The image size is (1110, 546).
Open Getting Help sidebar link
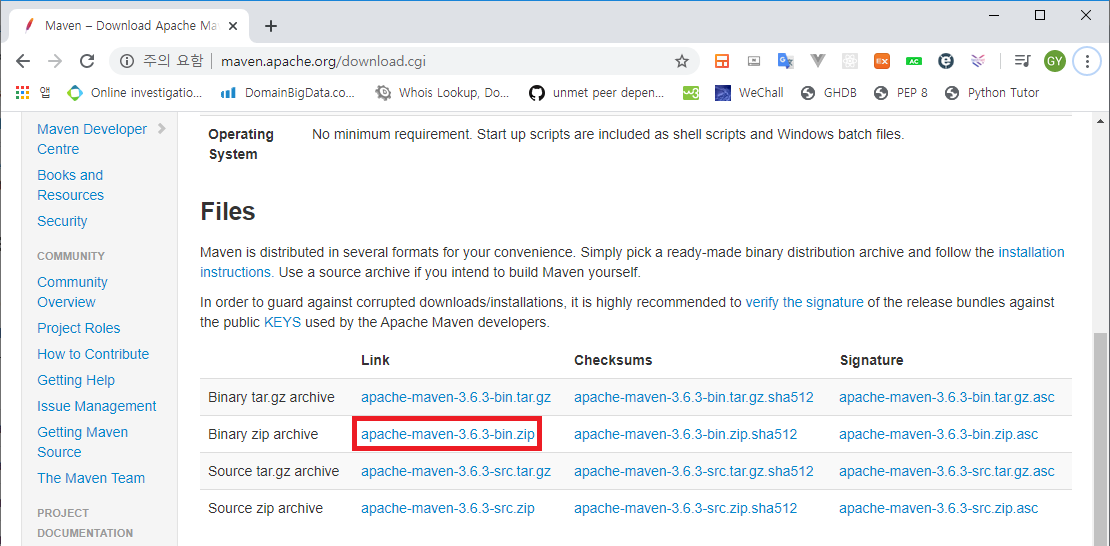click(x=76, y=380)
